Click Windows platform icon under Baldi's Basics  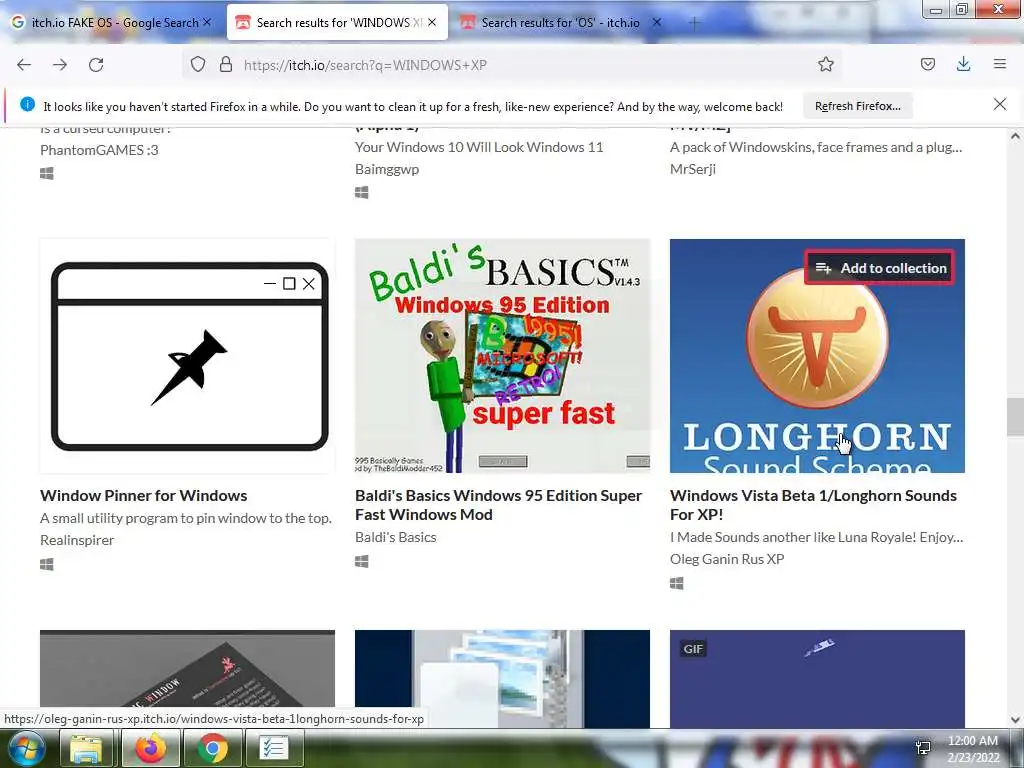[x=362, y=562]
